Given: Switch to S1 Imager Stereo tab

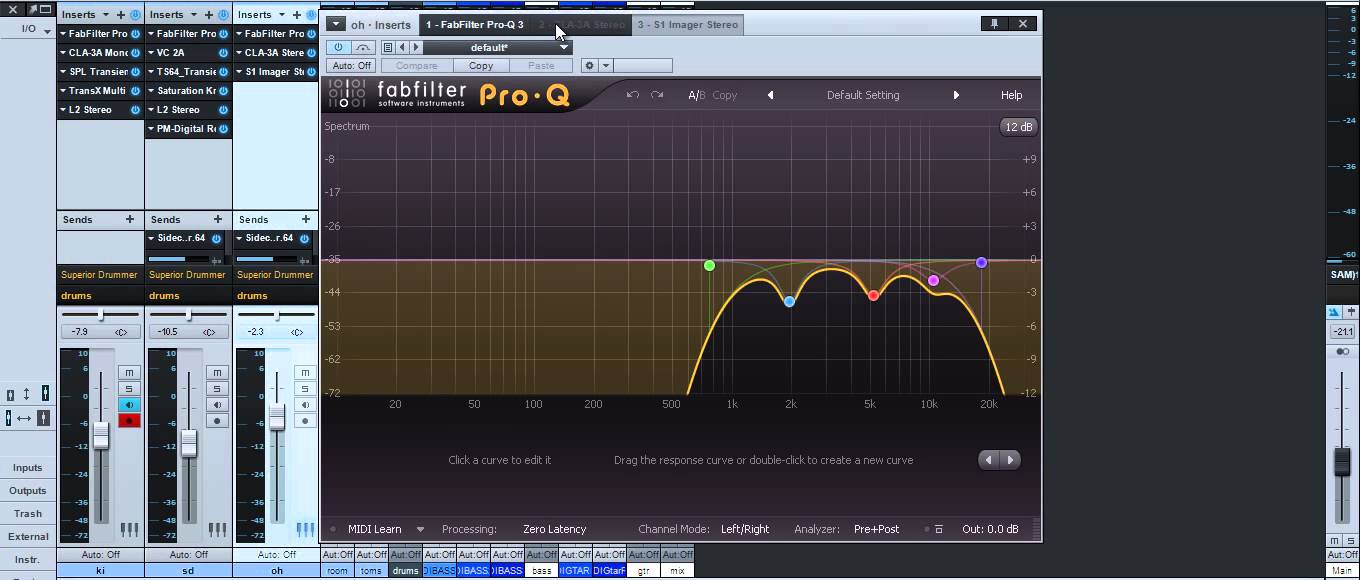Looking at the screenshot, I should [688, 24].
